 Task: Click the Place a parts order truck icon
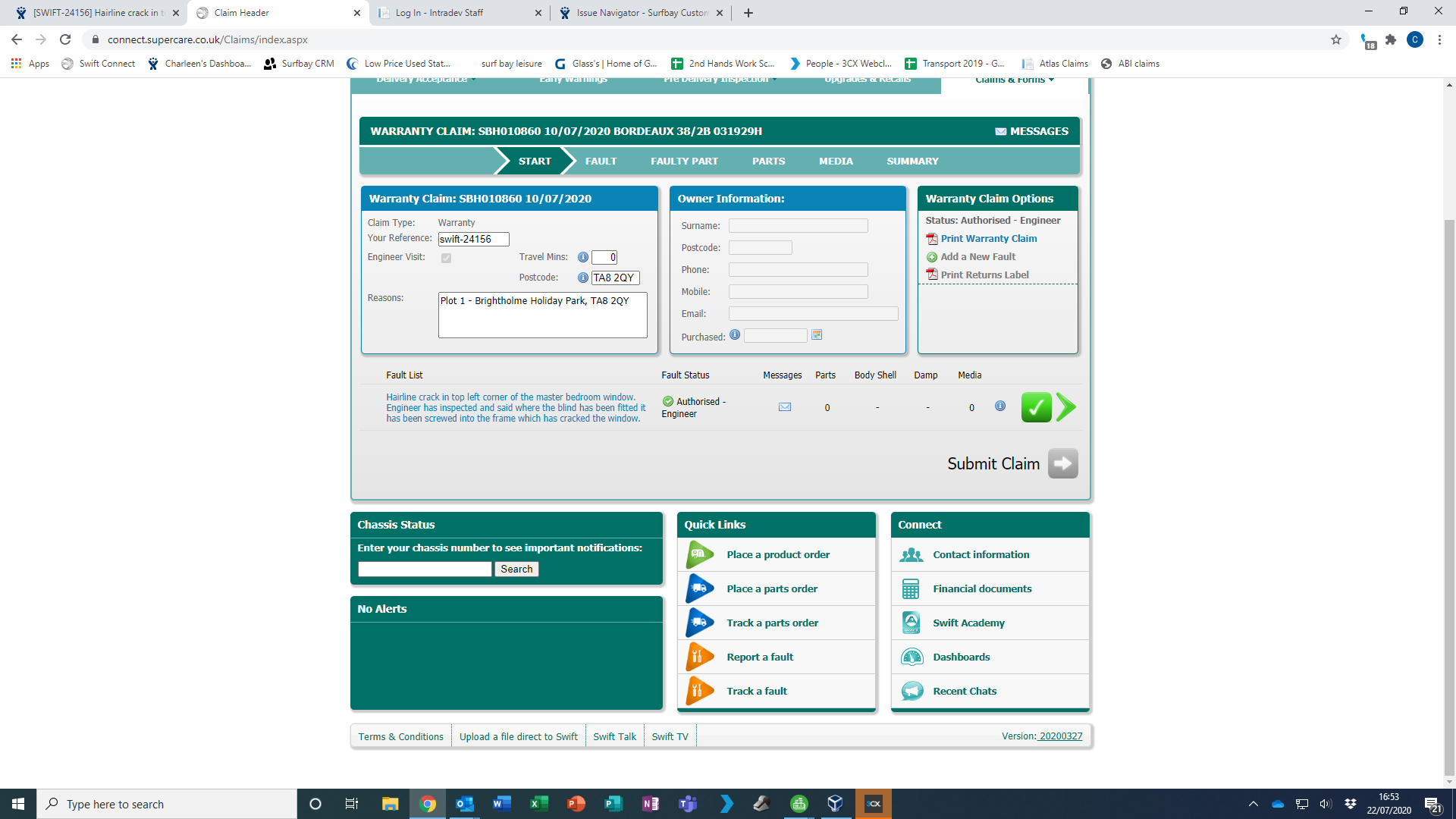pyautogui.click(x=699, y=588)
